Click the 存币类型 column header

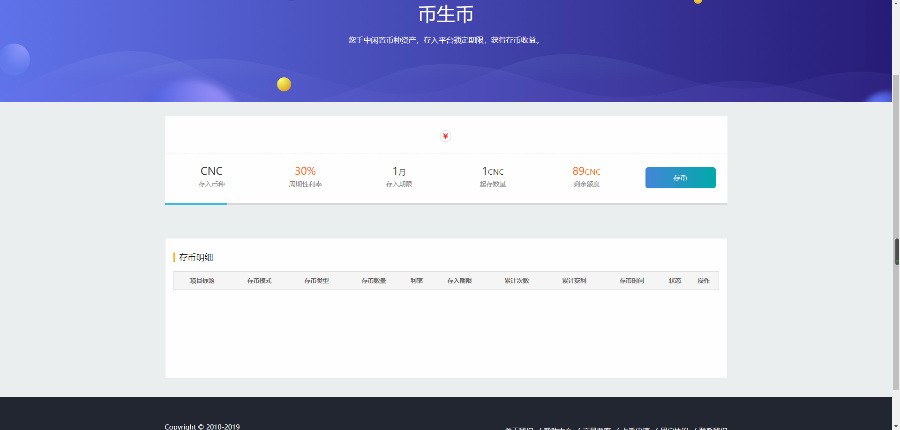point(317,281)
